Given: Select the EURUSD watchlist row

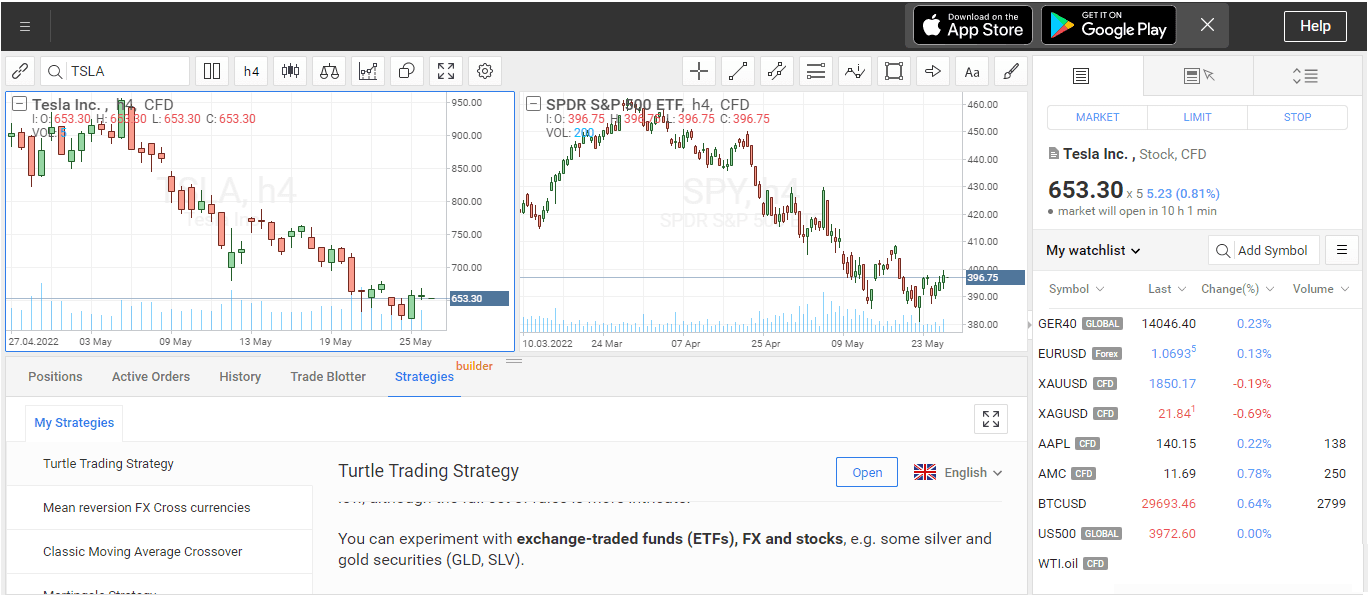Looking at the screenshot, I should pos(1196,353).
